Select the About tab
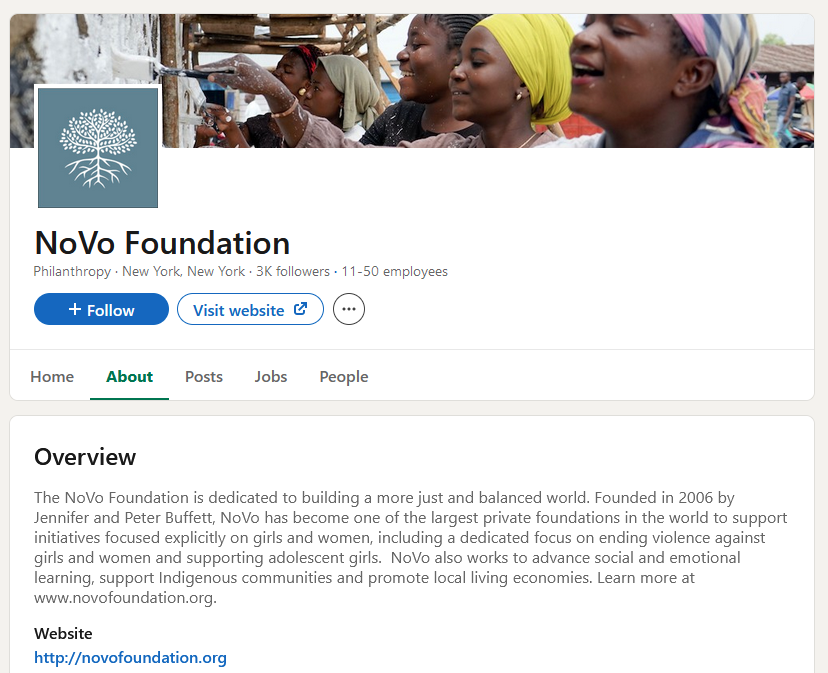This screenshot has height=673, width=828. (129, 377)
